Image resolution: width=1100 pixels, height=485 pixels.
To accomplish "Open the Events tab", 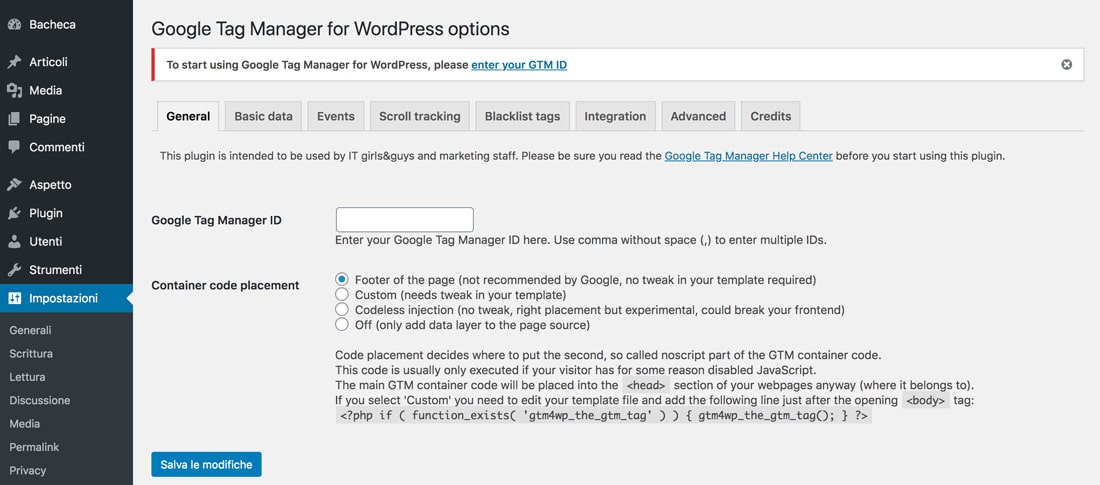I will (x=336, y=117).
